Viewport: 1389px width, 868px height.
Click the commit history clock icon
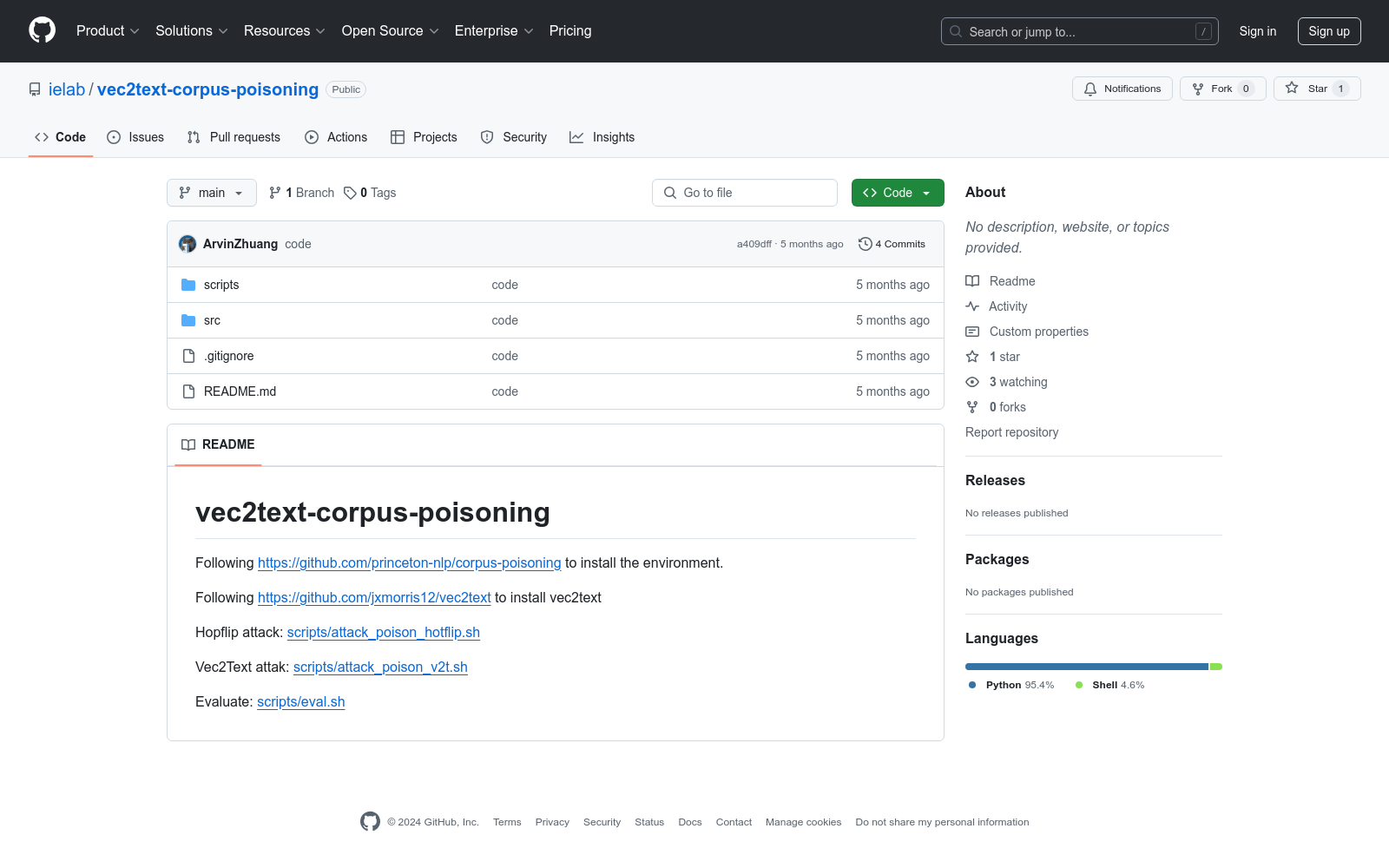point(865,244)
